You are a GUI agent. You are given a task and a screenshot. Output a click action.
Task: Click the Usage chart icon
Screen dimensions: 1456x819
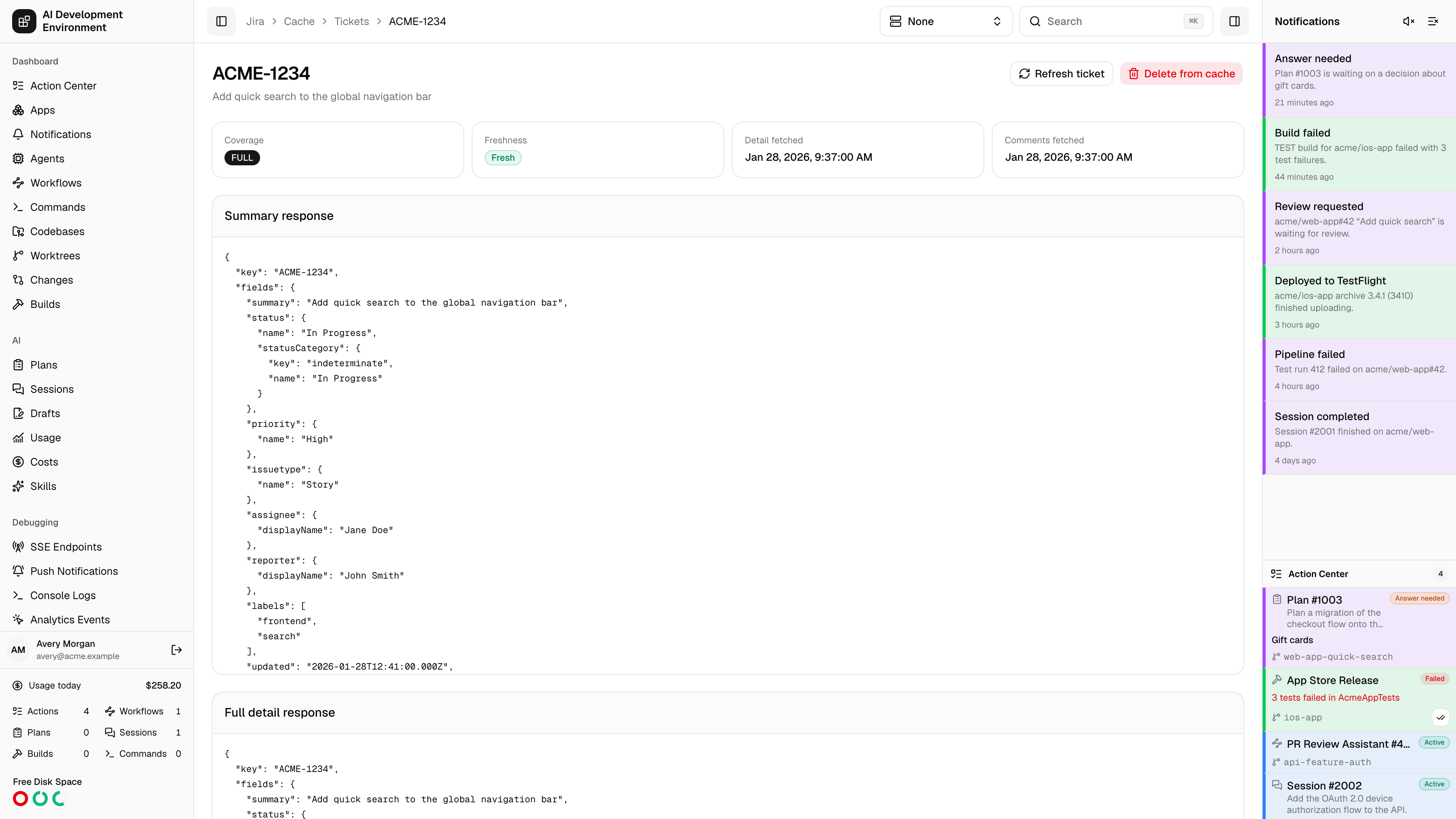point(18,438)
